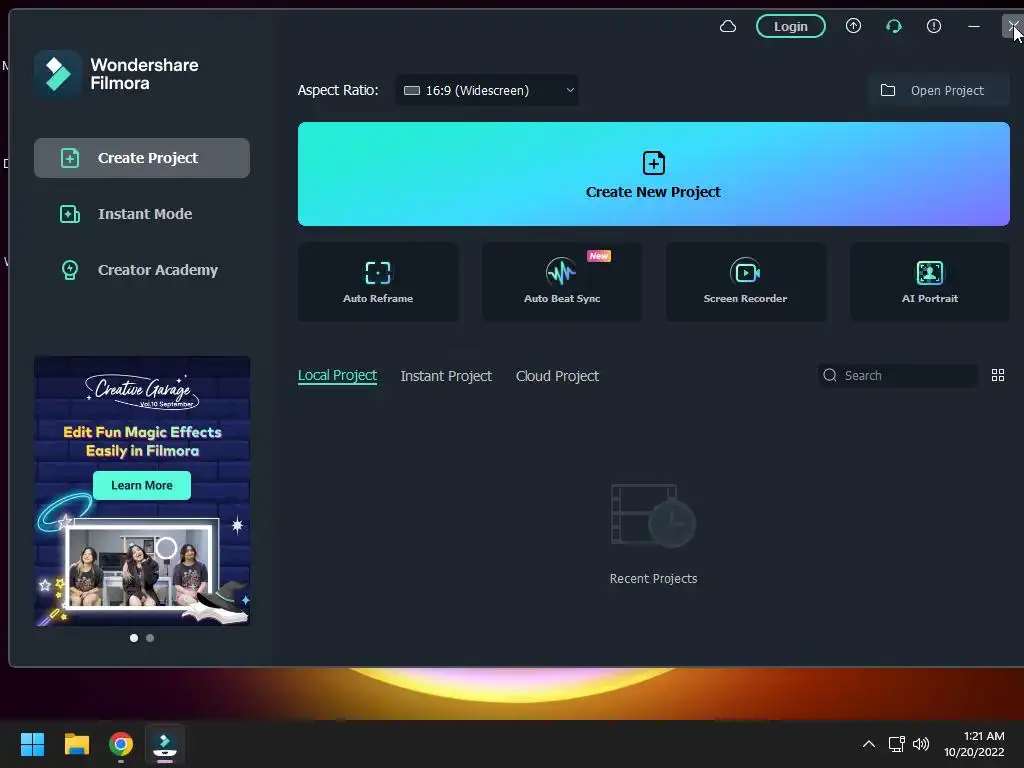Open Google Chrome from taskbar

121,744
